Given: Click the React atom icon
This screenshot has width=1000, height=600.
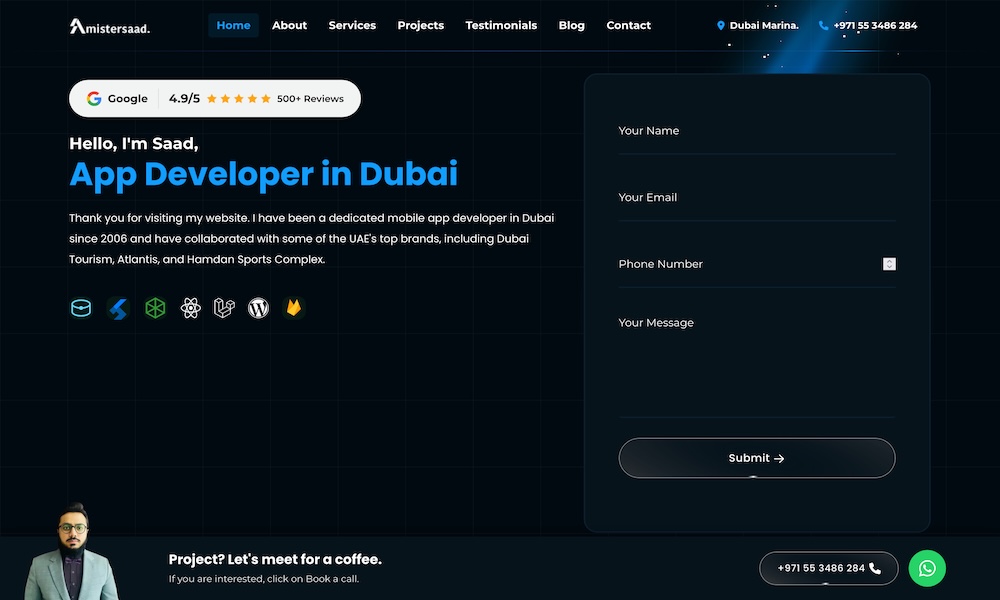Looking at the screenshot, I should [x=191, y=308].
